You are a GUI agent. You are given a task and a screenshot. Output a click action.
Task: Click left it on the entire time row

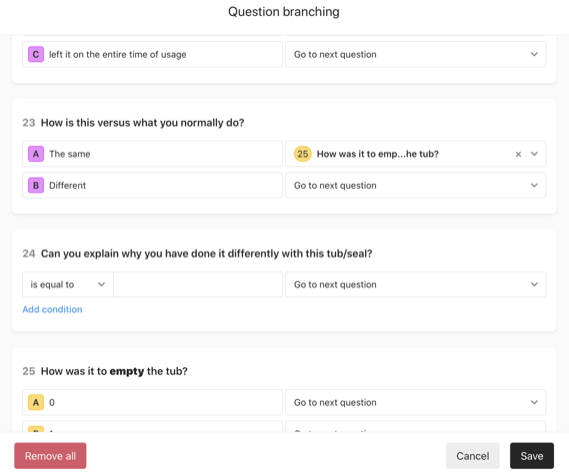[152, 54]
